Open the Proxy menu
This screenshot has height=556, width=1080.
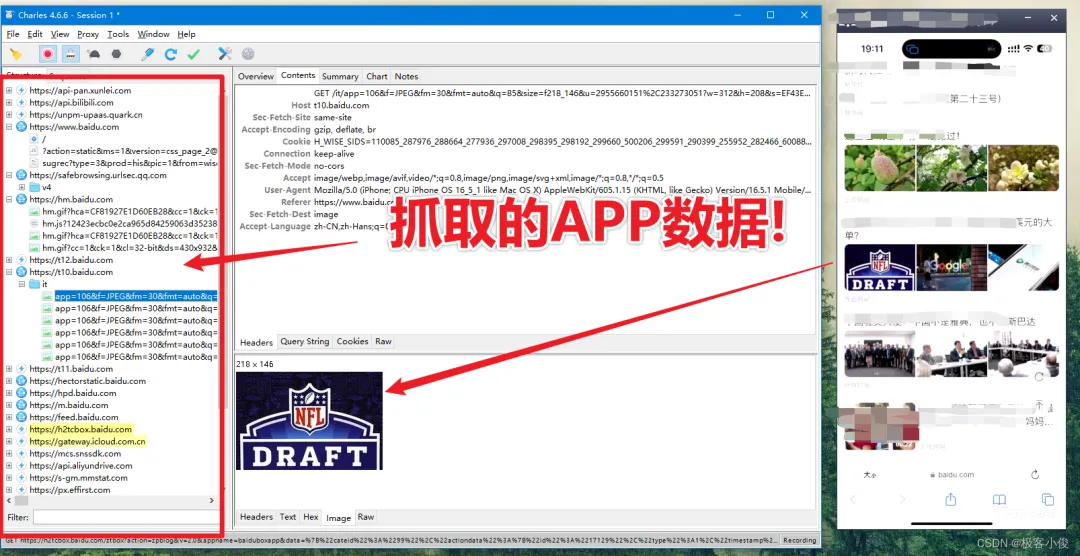pos(87,34)
